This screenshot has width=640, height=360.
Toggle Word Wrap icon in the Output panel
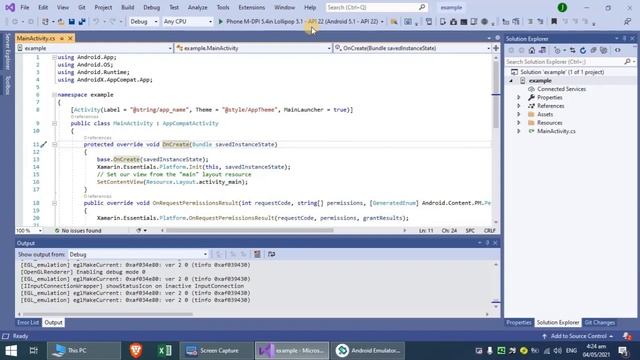click(x=271, y=254)
